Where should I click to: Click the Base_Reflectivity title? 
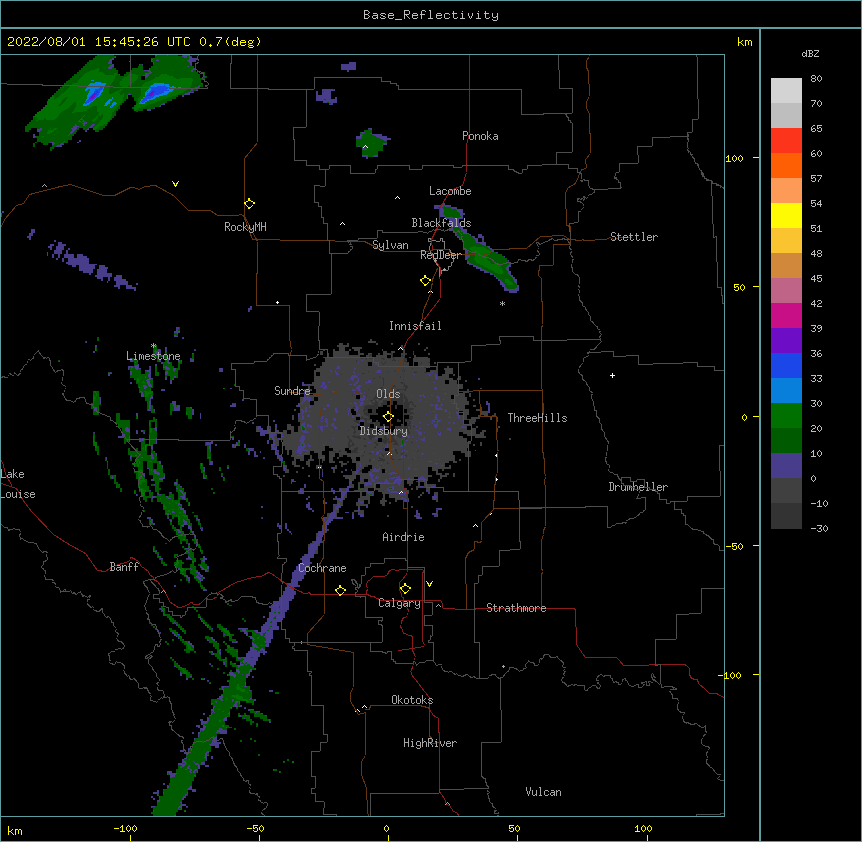pyautogui.click(x=431, y=15)
